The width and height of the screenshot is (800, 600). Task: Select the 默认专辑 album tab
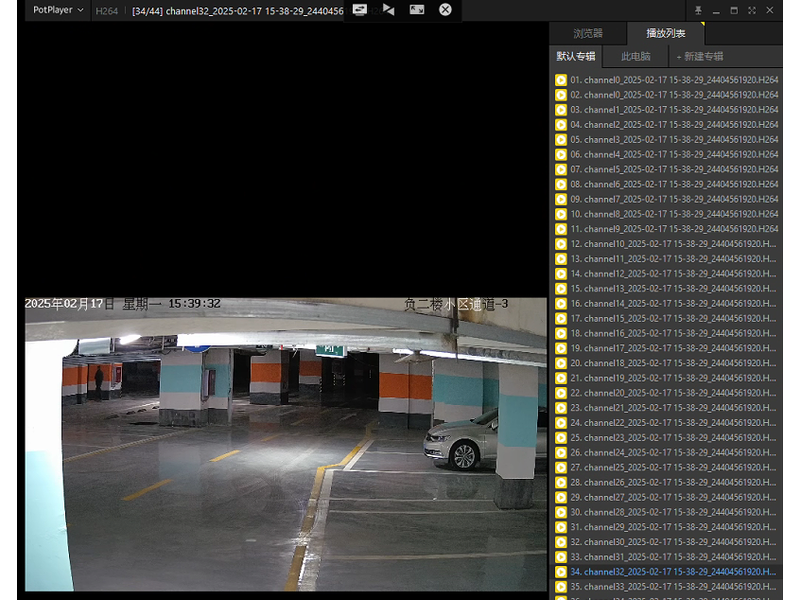[576, 57]
